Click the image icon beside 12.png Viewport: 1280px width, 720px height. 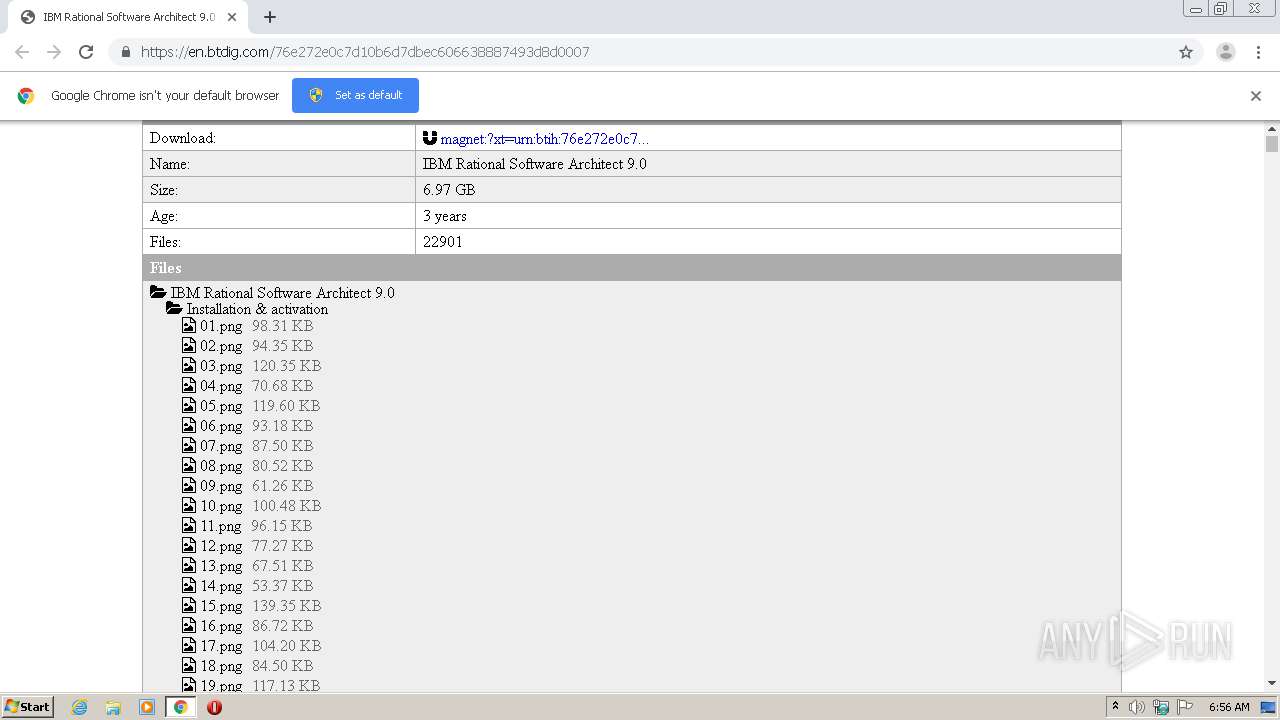pyautogui.click(x=189, y=545)
